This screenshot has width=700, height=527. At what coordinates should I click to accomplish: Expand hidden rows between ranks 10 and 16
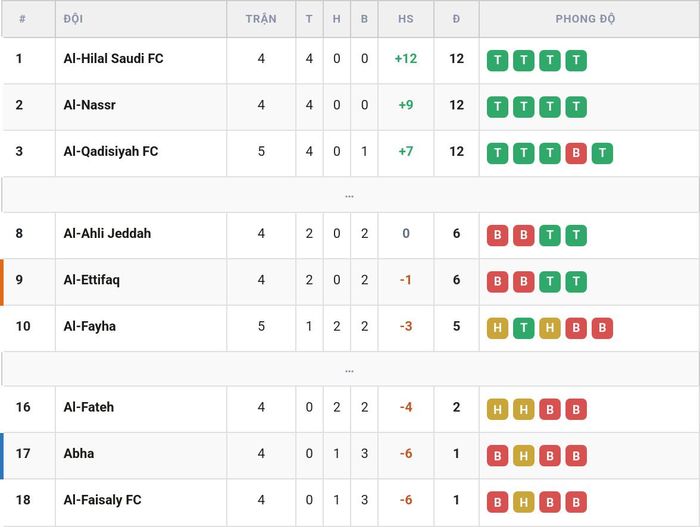point(350,369)
